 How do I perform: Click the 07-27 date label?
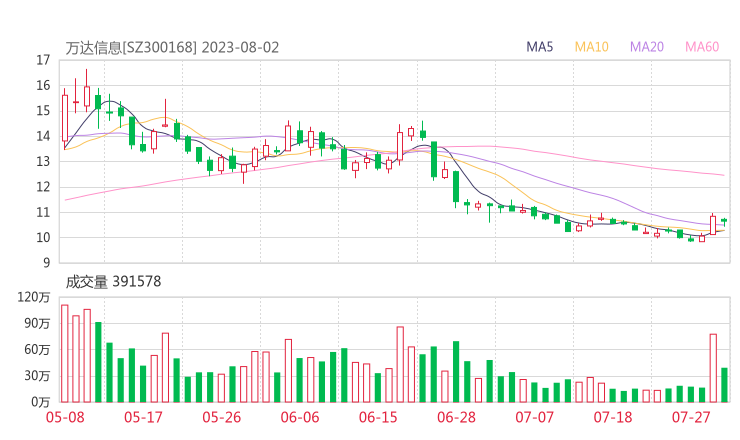691,417
